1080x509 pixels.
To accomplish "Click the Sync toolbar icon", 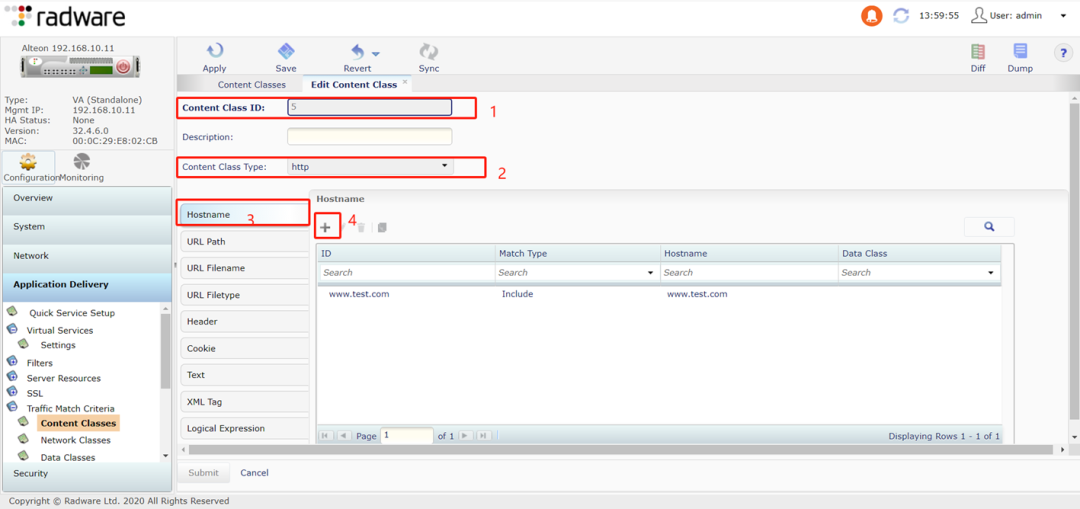I will click(x=429, y=52).
